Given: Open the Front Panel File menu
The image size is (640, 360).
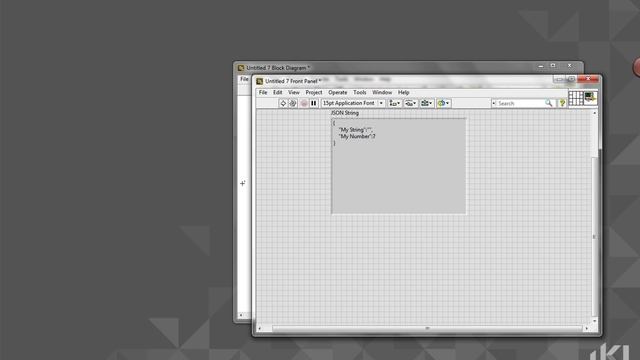Looking at the screenshot, I should coord(263,93).
